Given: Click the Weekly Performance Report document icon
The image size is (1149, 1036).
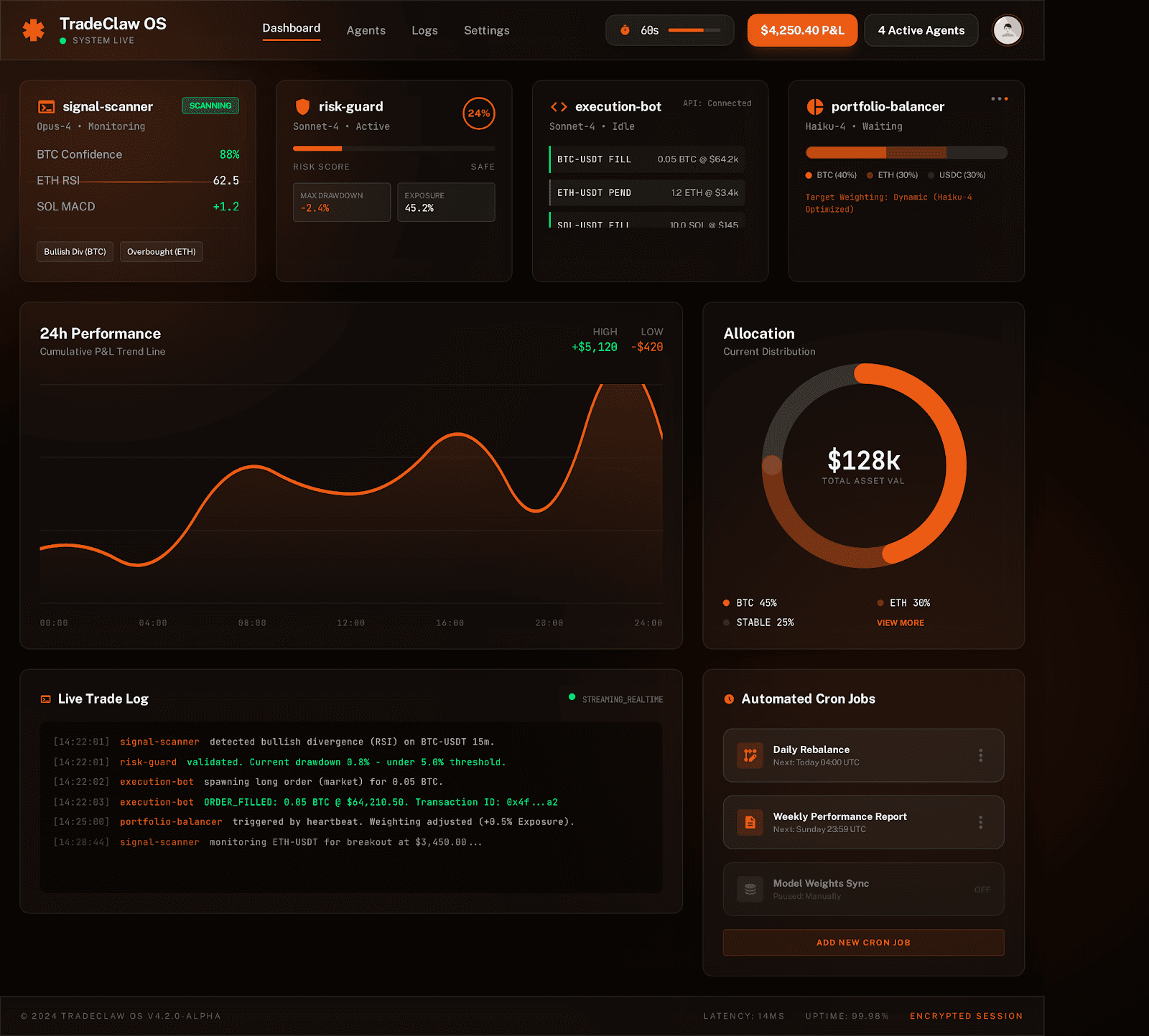Looking at the screenshot, I should [x=750, y=823].
